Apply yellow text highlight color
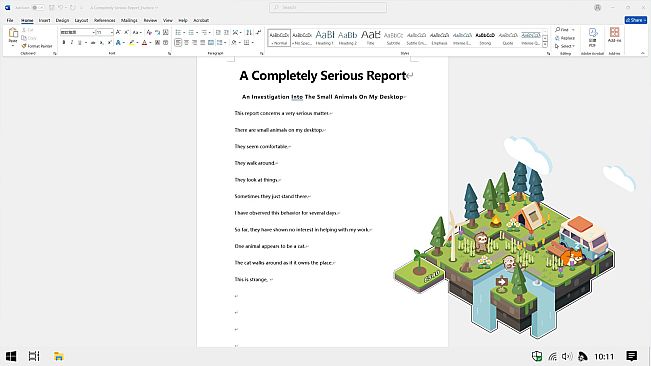Image resolution: width=651 pixels, height=366 pixels. (x=132, y=42)
